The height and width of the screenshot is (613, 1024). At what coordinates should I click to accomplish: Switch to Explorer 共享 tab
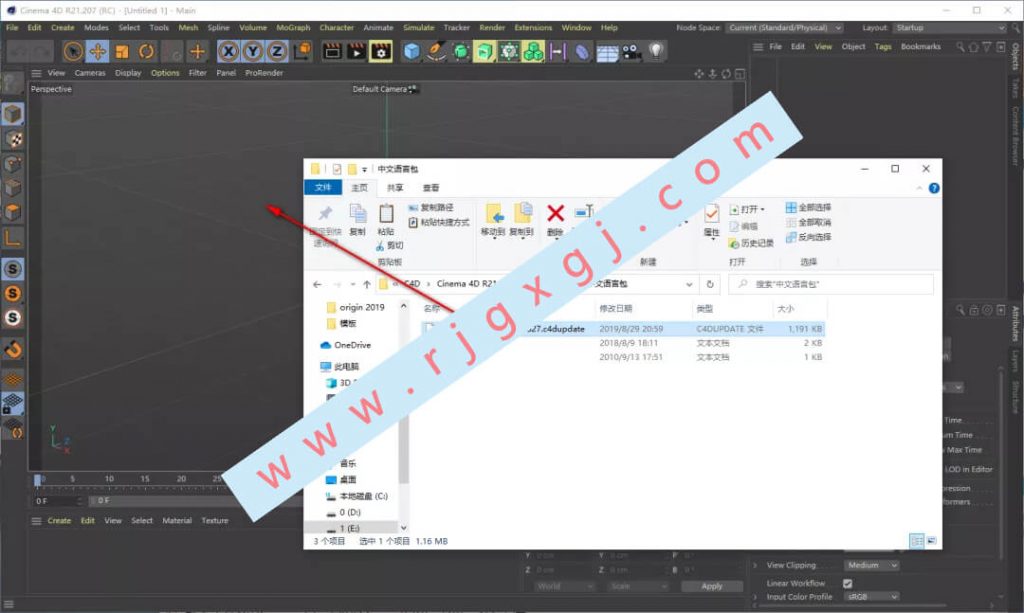(x=395, y=188)
